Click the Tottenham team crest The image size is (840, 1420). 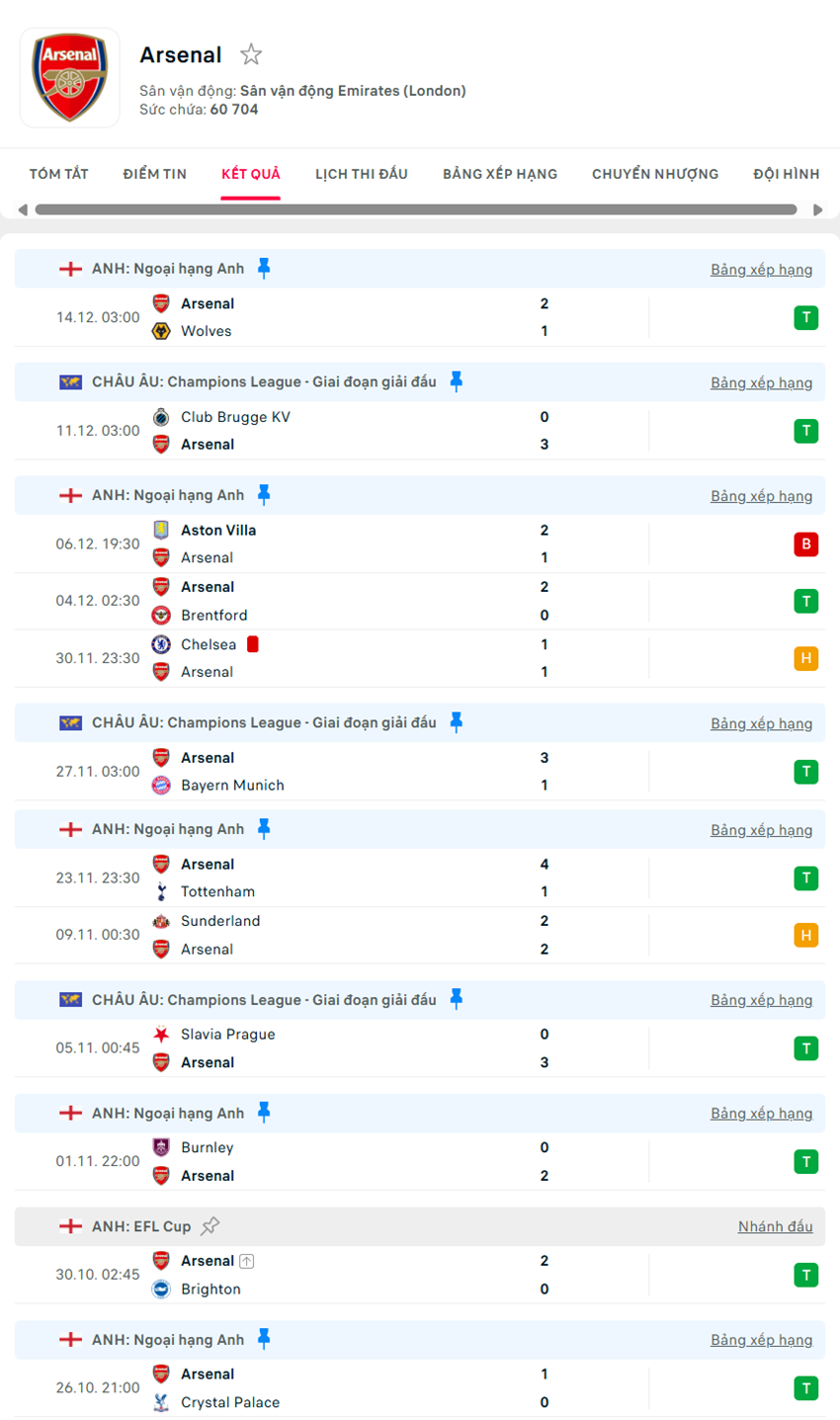(161, 892)
